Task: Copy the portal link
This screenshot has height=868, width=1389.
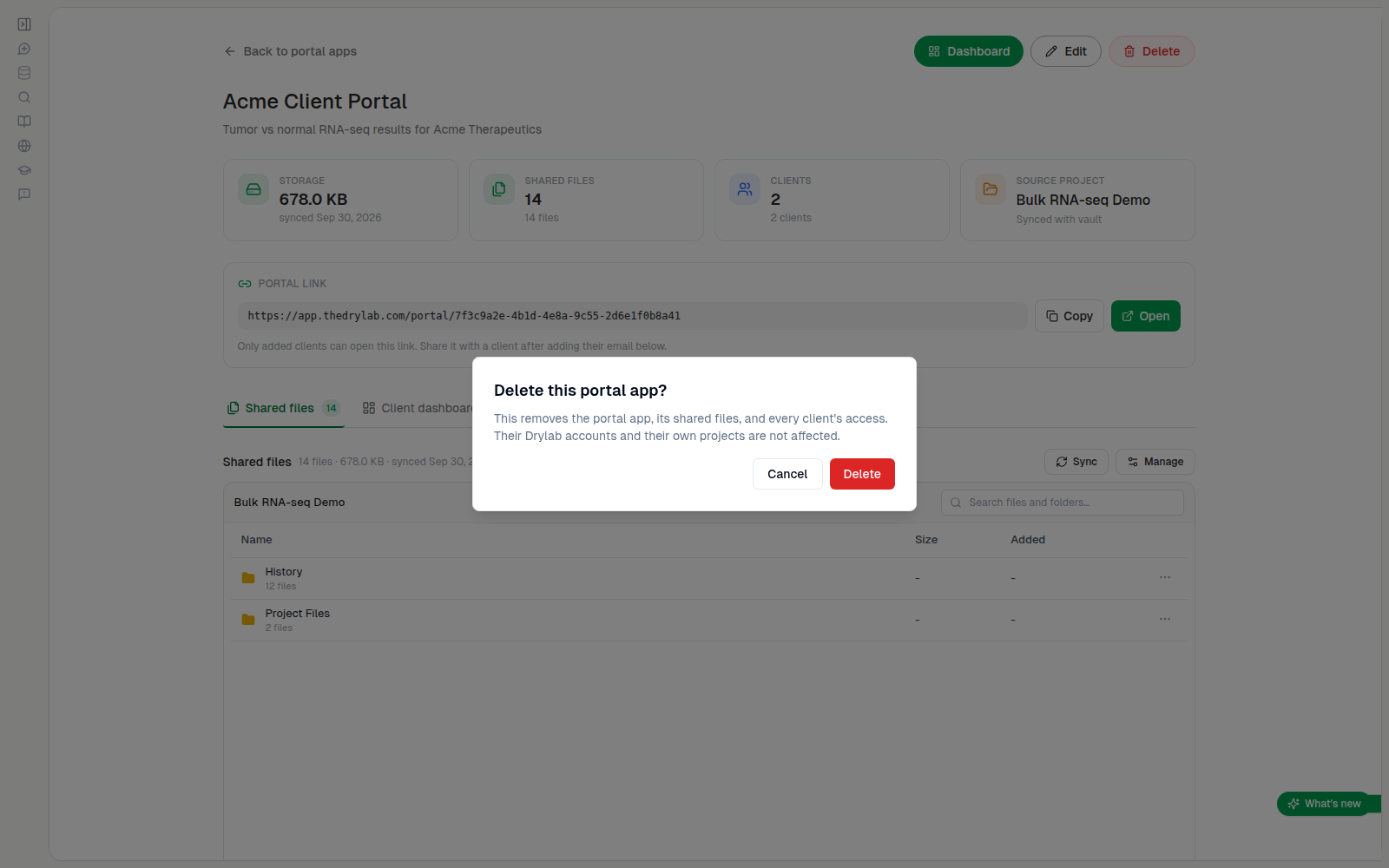Action: pyautogui.click(x=1070, y=316)
